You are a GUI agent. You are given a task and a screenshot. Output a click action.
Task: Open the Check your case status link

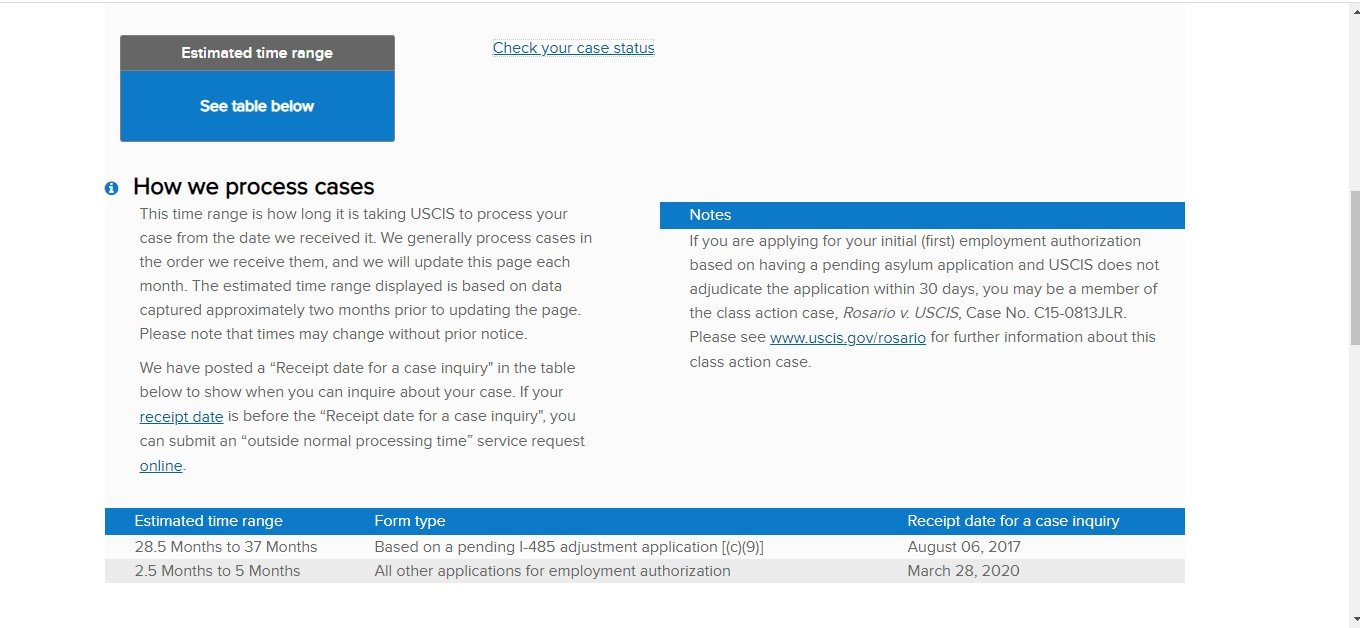pyautogui.click(x=573, y=48)
